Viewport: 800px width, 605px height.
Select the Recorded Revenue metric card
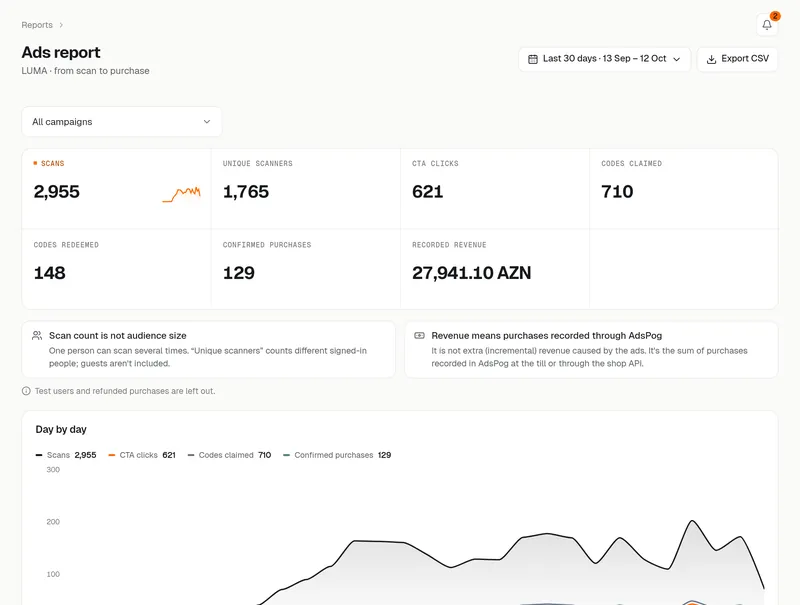tap(495, 269)
